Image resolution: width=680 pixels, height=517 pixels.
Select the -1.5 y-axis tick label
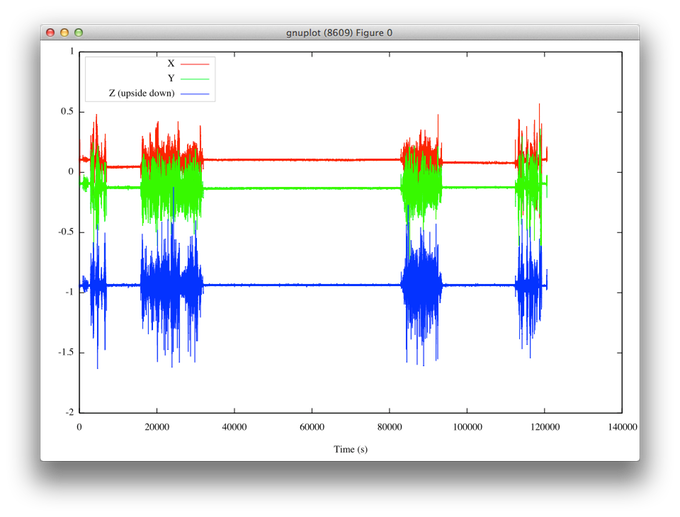click(64, 352)
